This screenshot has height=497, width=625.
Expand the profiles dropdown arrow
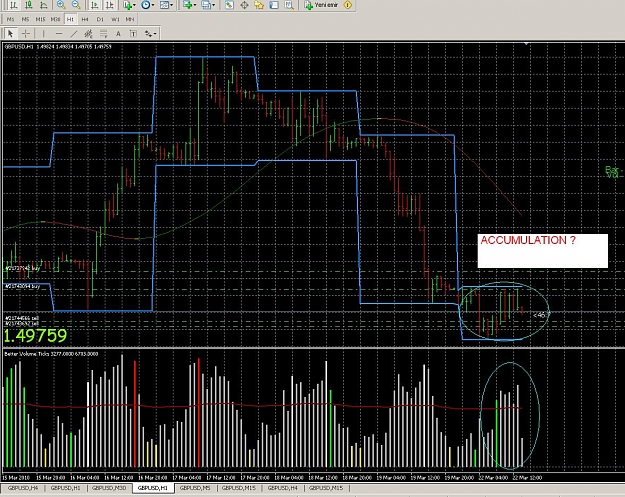213,5
